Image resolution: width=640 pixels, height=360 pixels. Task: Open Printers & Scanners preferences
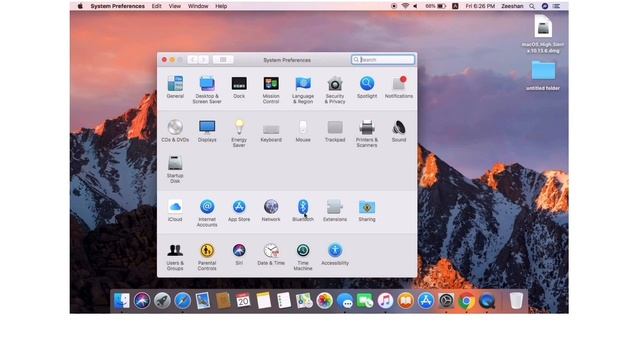point(367,133)
